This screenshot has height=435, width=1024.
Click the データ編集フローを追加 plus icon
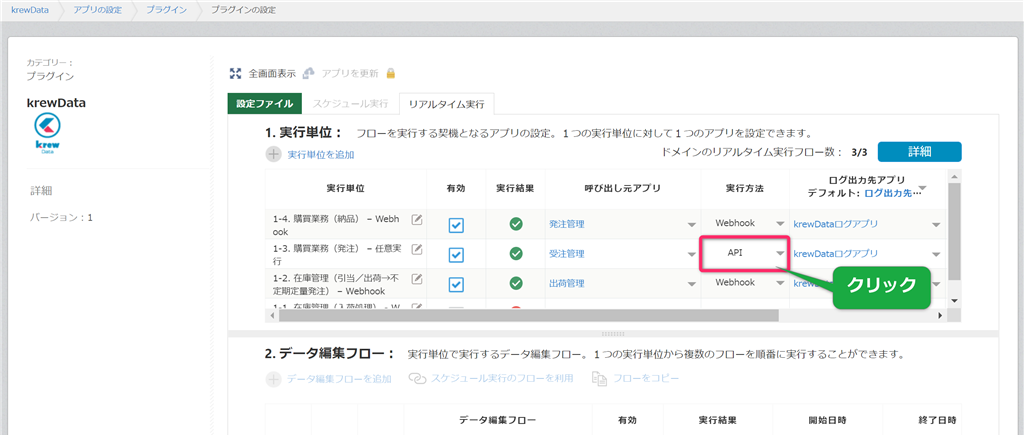pos(273,379)
